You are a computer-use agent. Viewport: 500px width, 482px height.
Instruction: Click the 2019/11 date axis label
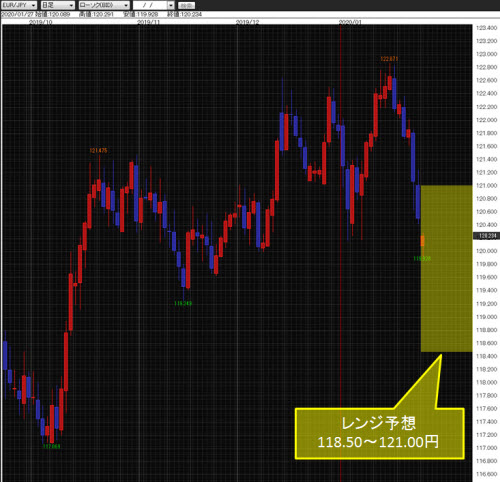click(x=148, y=22)
